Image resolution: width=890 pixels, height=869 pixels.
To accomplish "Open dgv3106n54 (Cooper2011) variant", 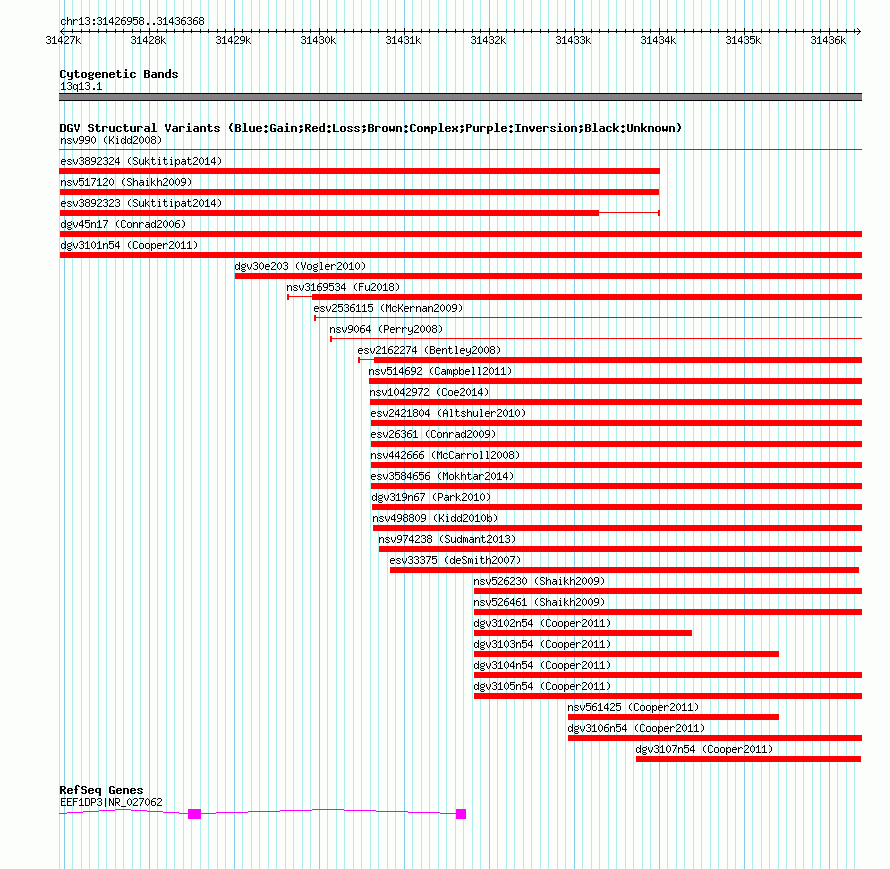I will (636, 728).
